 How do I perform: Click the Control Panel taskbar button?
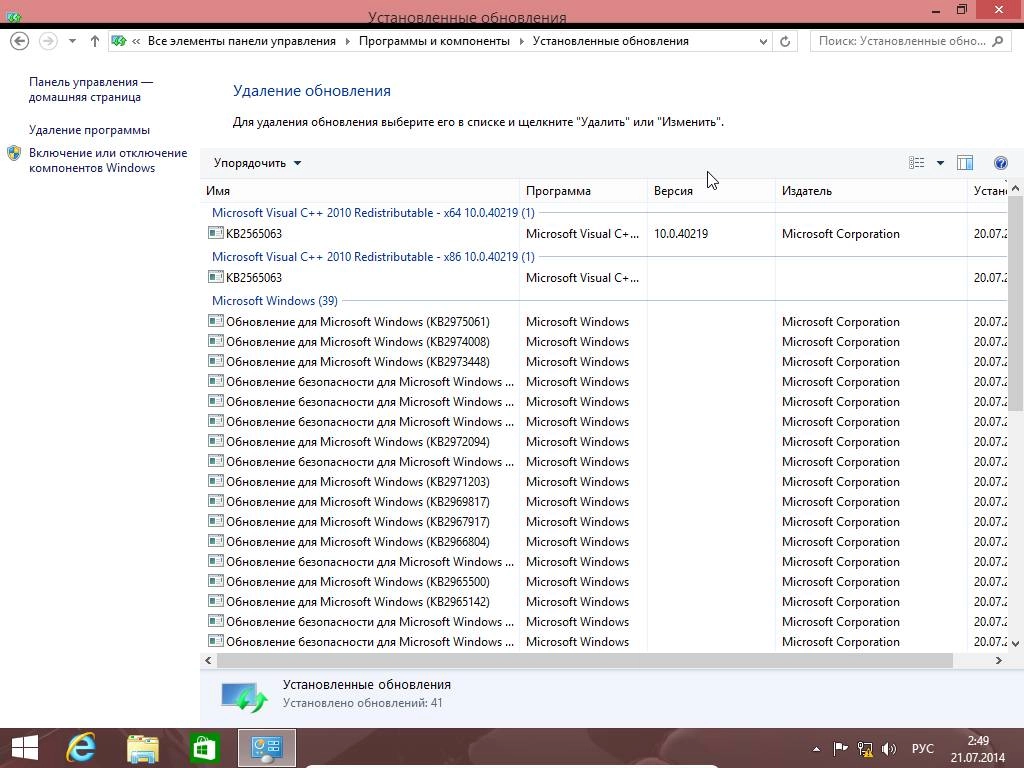[x=266, y=748]
